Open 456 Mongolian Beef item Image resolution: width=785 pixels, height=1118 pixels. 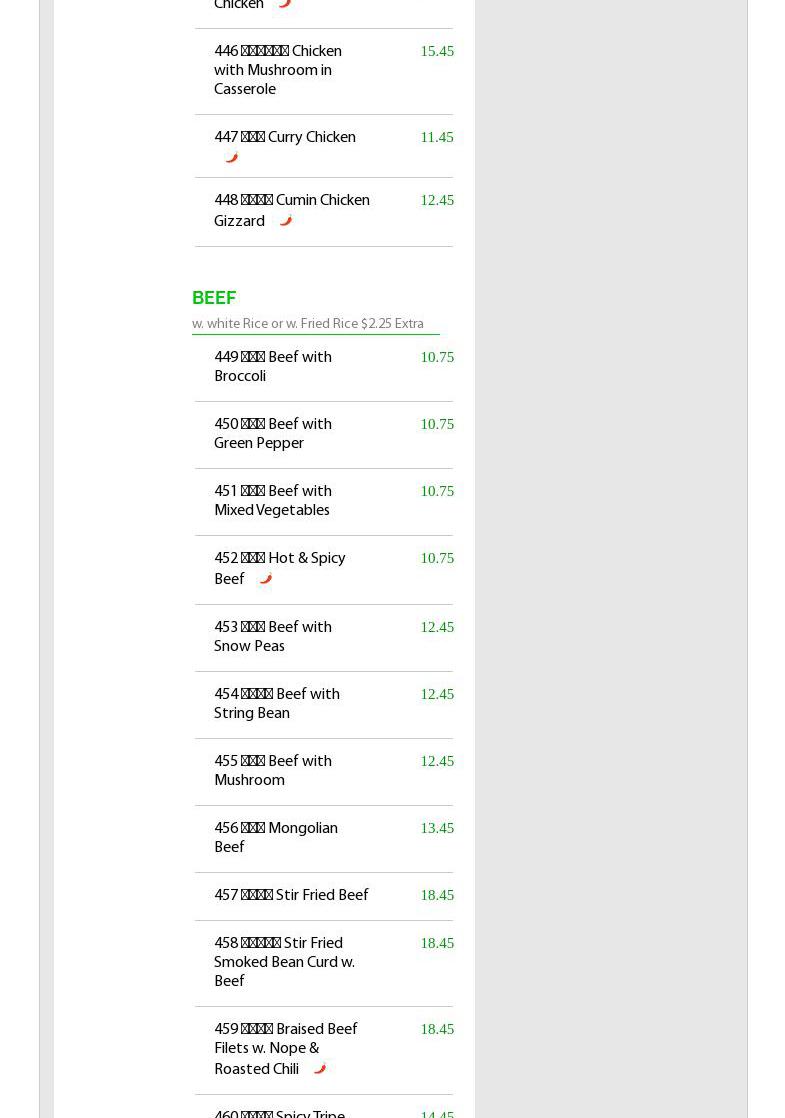(275, 838)
